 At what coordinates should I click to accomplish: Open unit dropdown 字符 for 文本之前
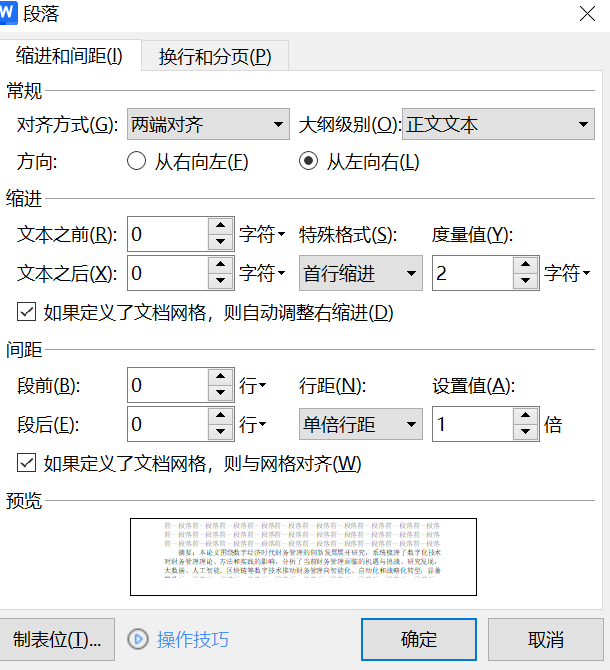(x=262, y=234)
